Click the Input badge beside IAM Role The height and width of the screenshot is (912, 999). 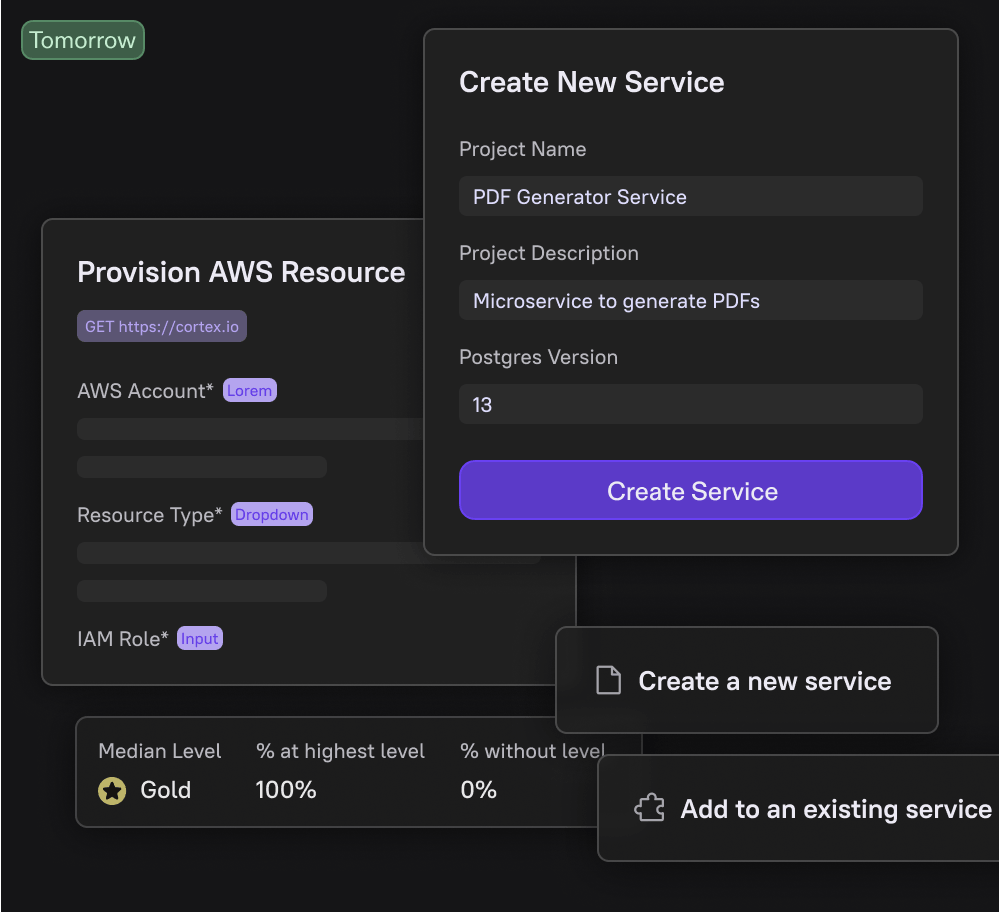(x=199, y=638)
